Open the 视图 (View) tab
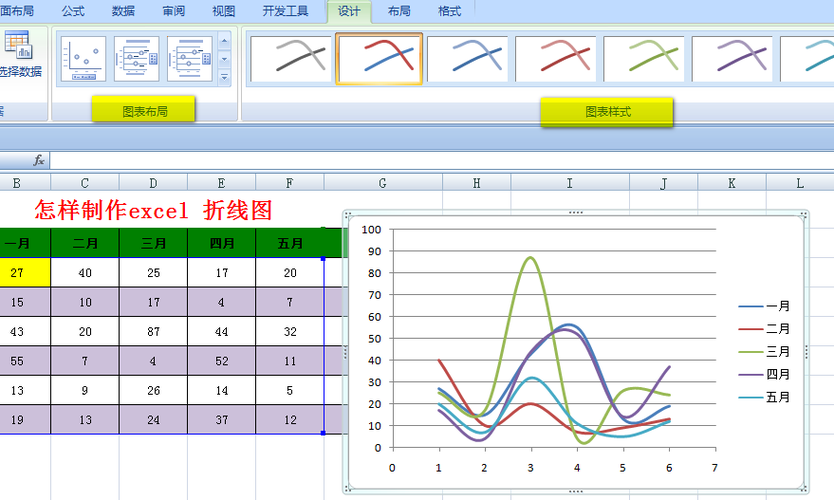The image size is (834, 500). [x=223, y=11]
